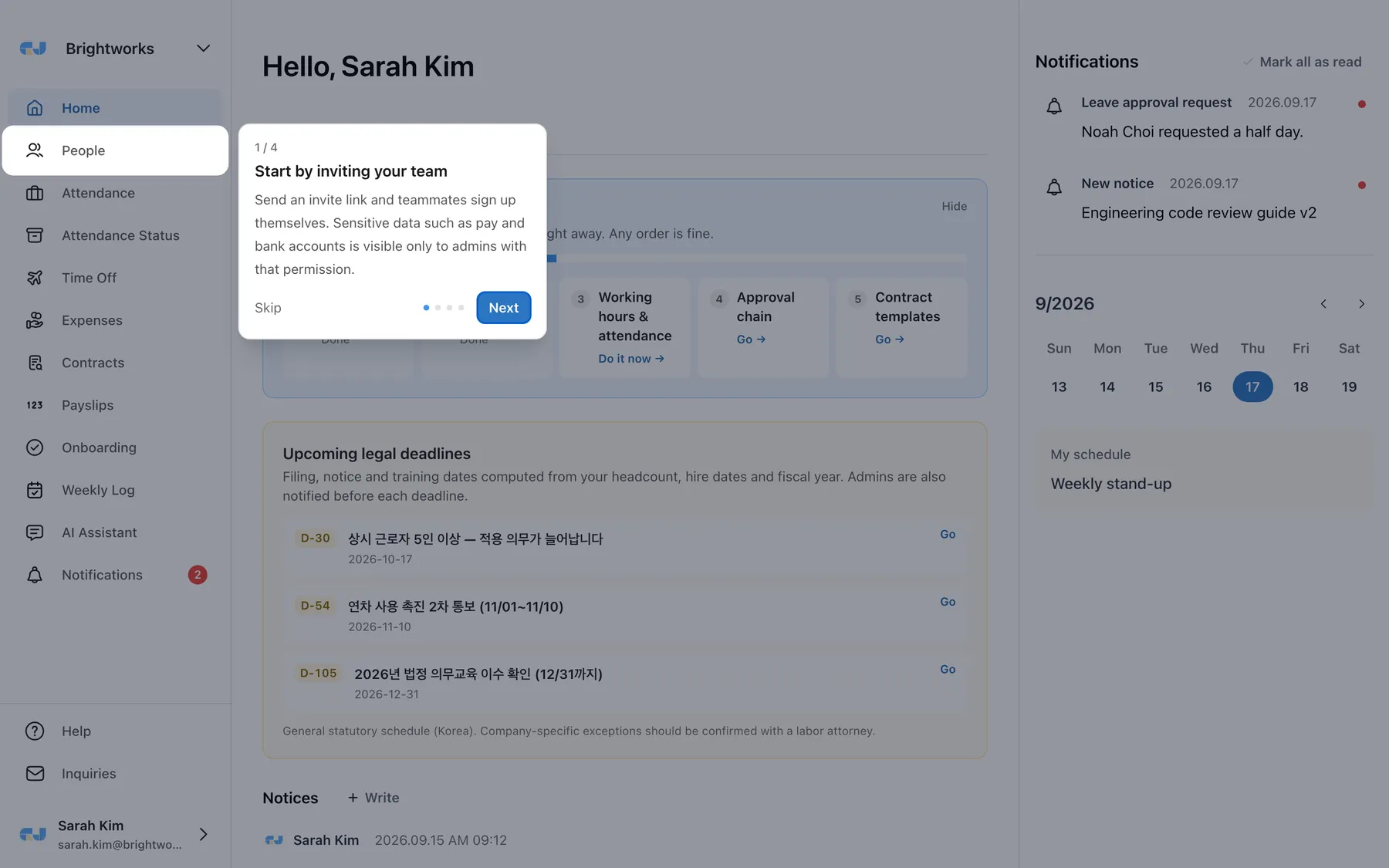Go to next month in calendar

point(1361,304)
